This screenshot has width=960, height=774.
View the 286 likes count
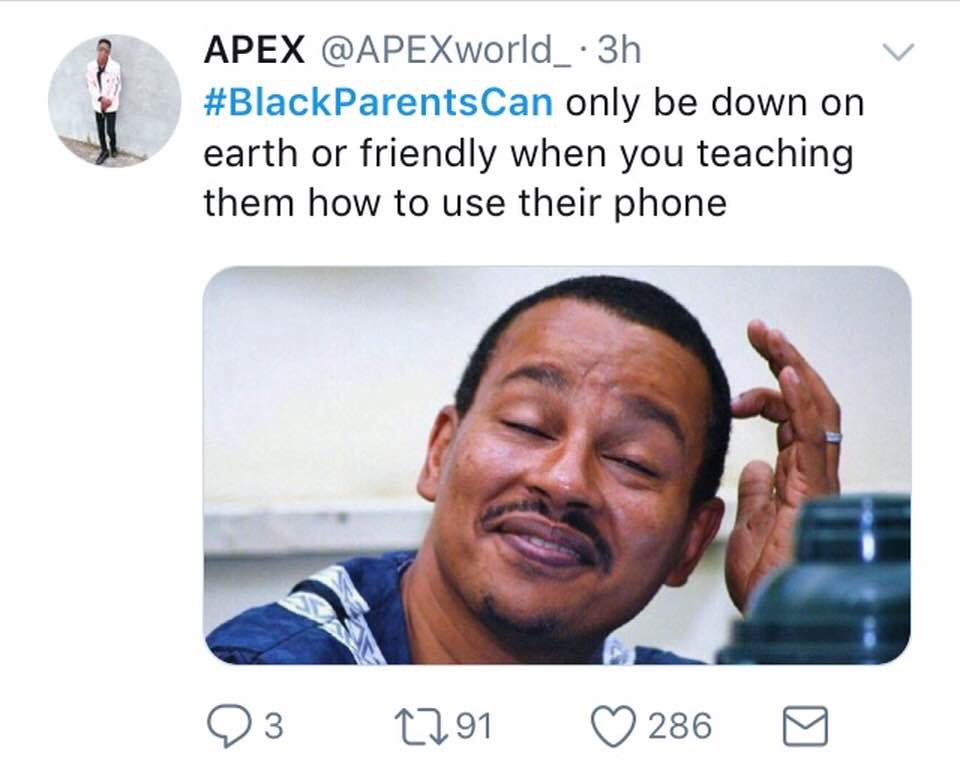click(x=680, y=726)
